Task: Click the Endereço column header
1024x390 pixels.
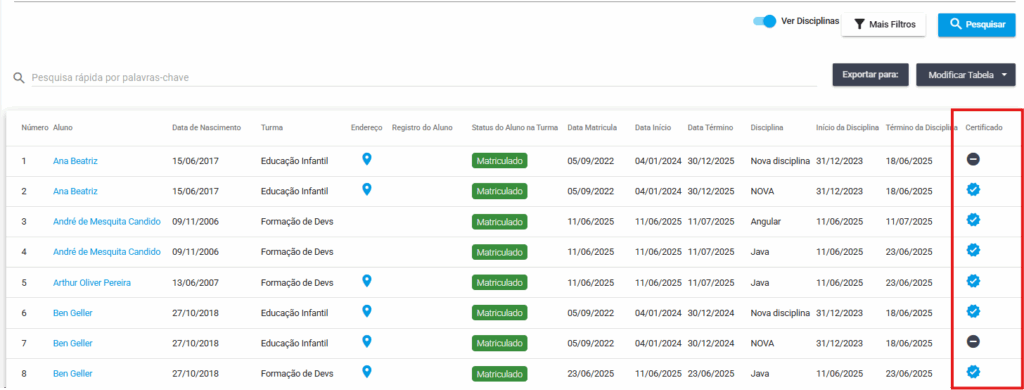Action: pyautogui.click(x=366, y=127)
